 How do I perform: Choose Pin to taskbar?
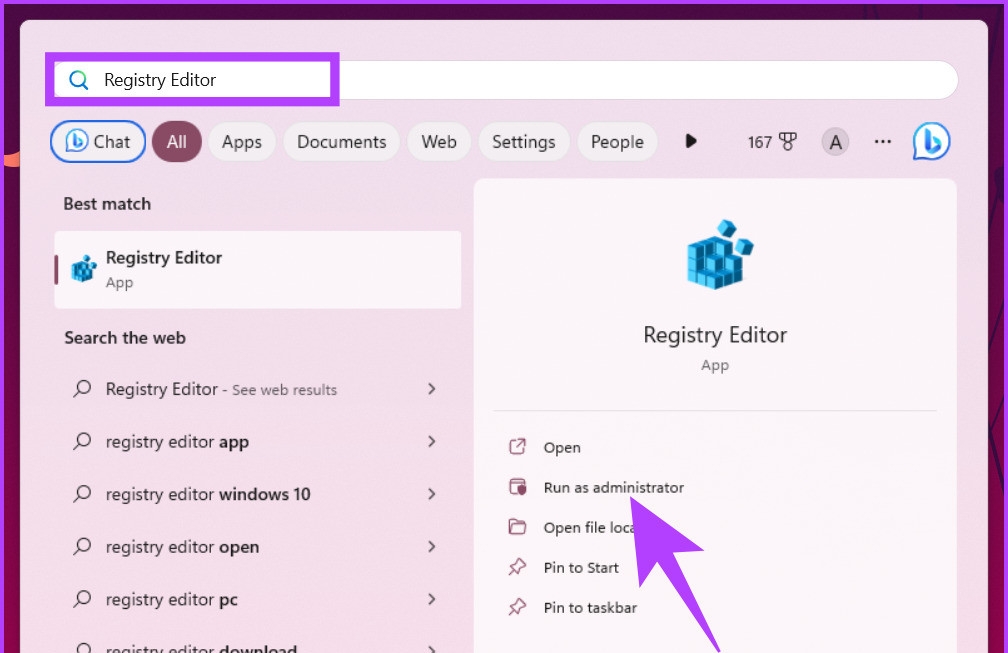tap(590, 607)
